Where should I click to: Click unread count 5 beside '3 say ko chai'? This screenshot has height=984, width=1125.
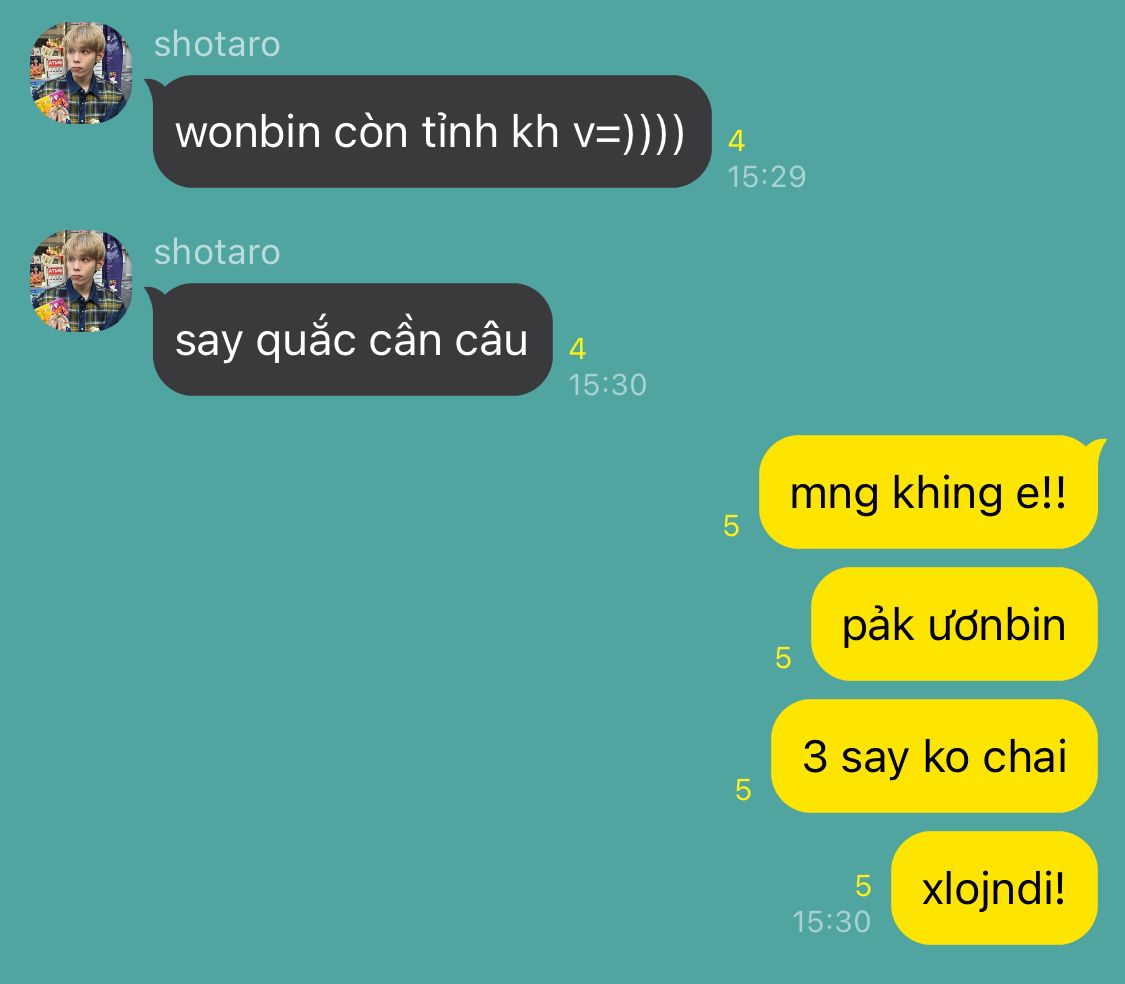coord(743,790)
